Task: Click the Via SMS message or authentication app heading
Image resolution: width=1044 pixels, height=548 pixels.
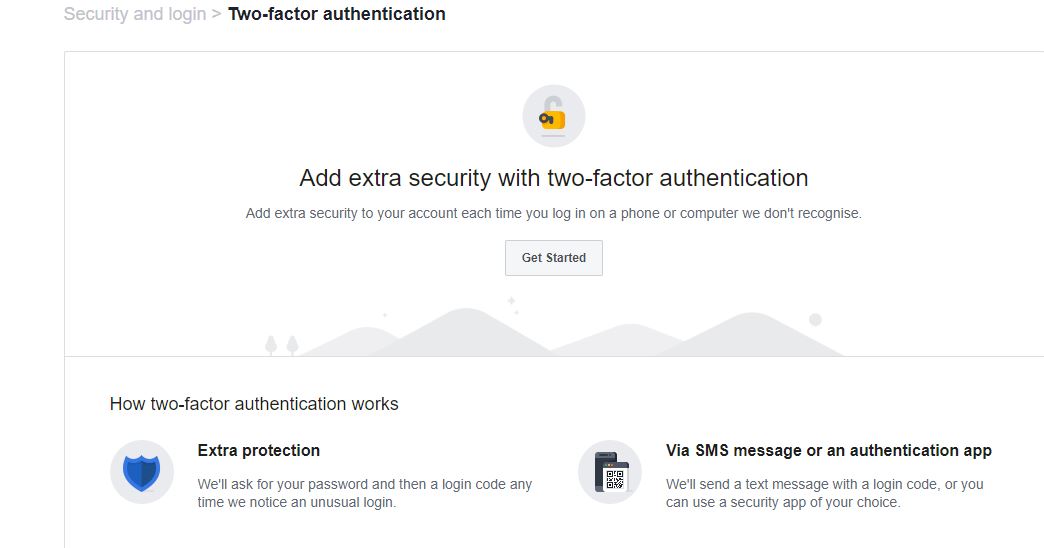Action: click(828, 450)
